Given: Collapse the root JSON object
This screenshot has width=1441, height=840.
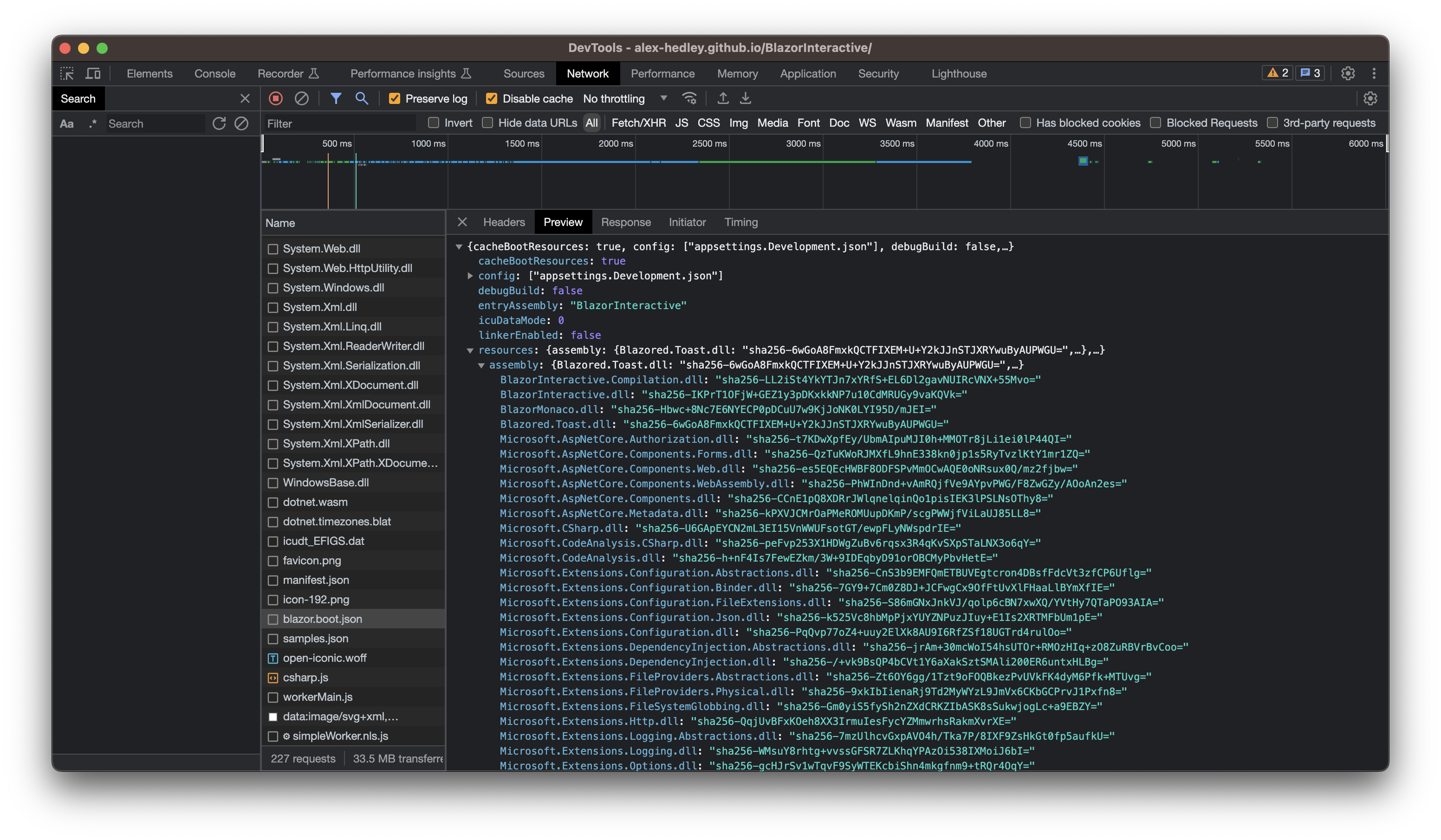Looking at the screenshot, I should click(459, 246).
